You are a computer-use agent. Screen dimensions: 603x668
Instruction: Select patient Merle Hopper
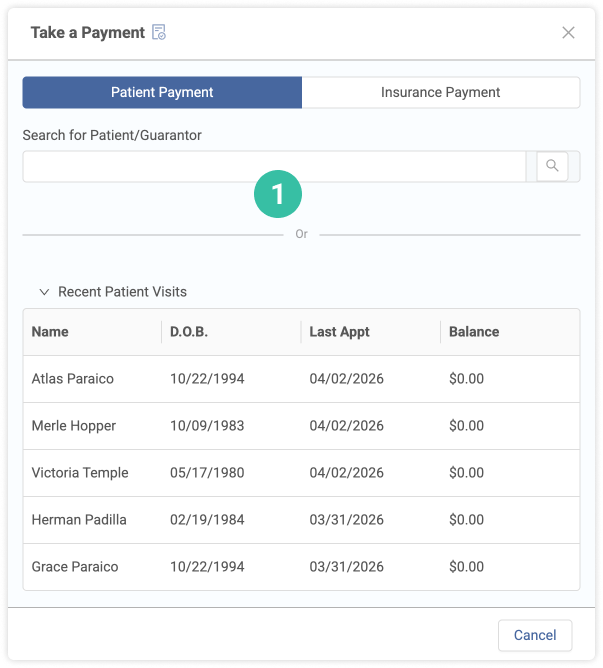click(74, 426)
